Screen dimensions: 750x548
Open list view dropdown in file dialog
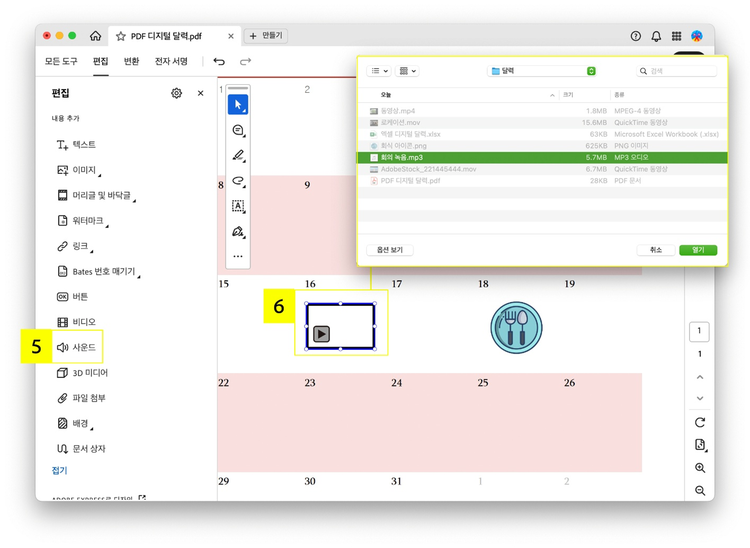[379, 71]
